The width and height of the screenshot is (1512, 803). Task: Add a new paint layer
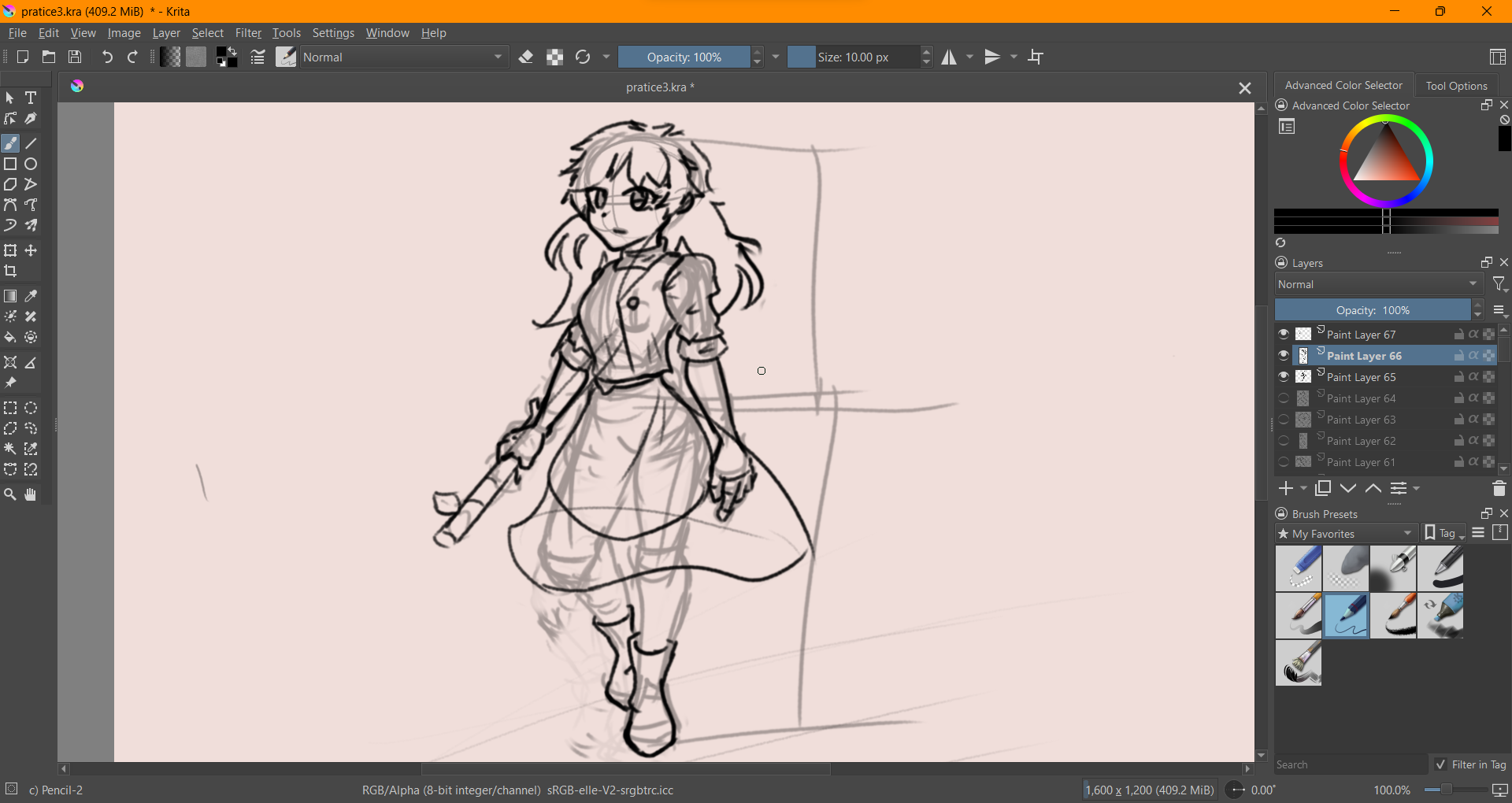tap(1286, 489)
